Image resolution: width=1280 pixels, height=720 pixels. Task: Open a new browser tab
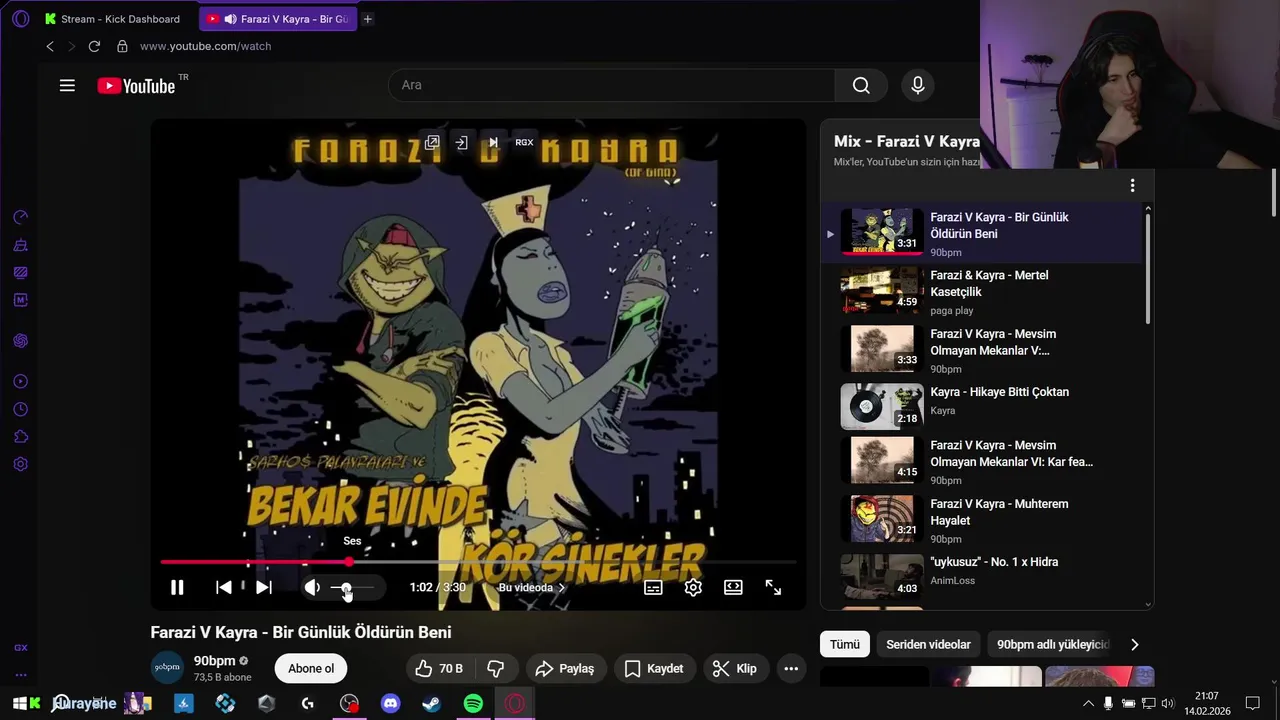[x=367, y=19]
